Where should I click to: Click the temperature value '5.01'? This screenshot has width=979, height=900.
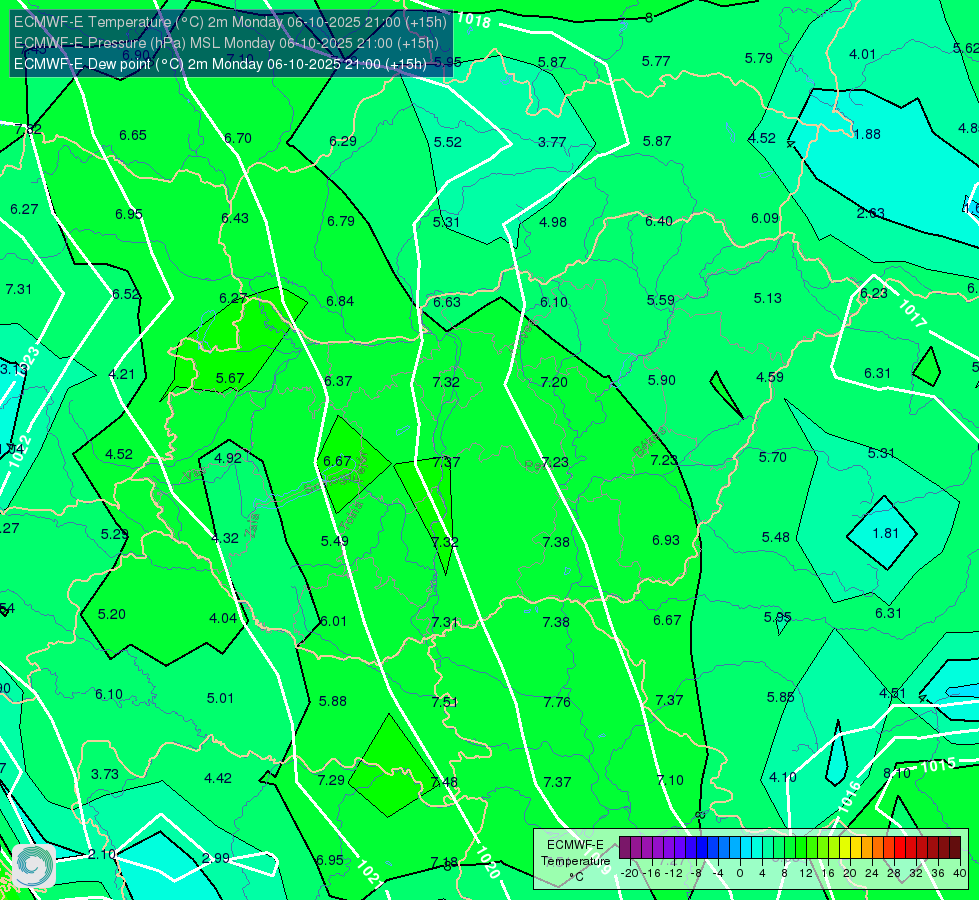(220, 698)
